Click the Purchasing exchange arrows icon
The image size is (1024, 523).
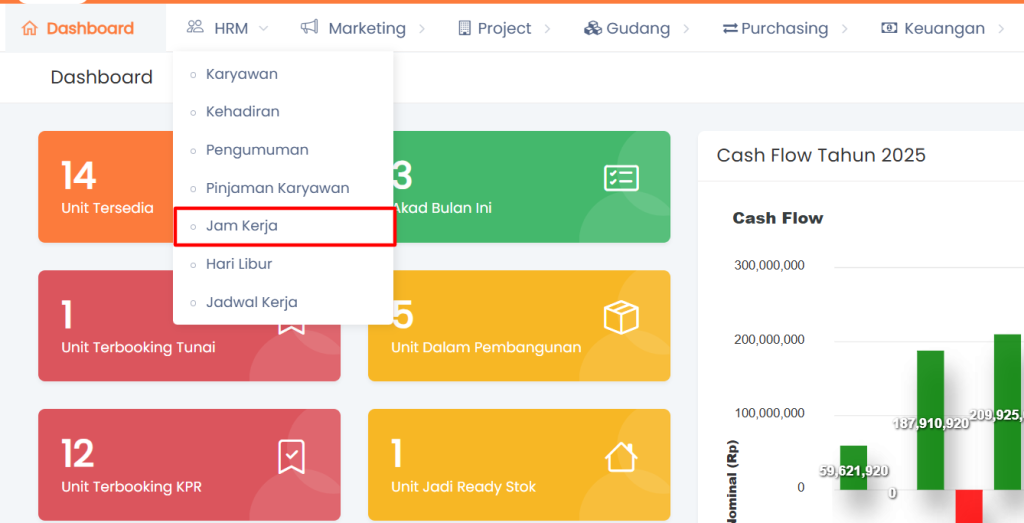coord(730,28)
